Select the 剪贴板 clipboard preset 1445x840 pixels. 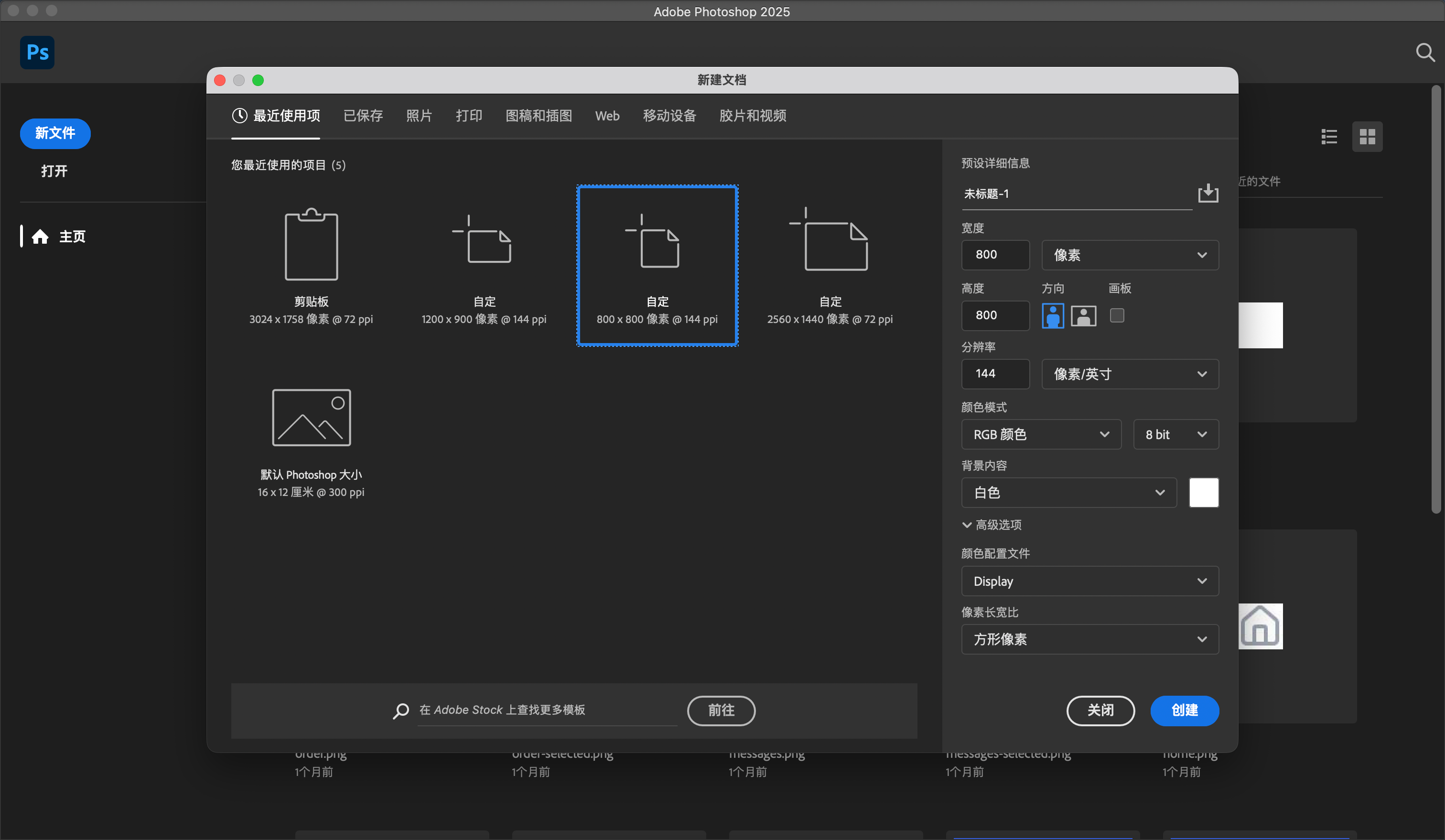pos(311,266)
